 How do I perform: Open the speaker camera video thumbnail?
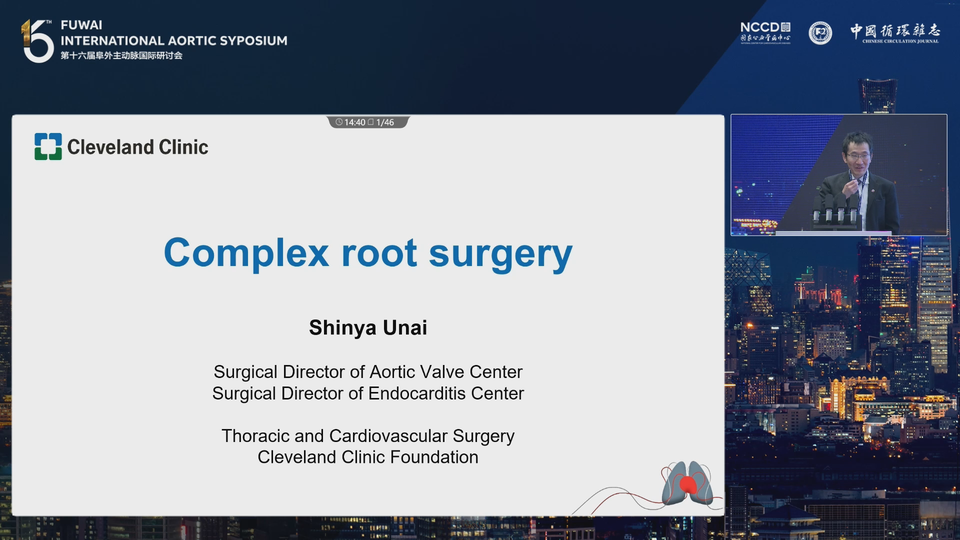pos(839,174)
